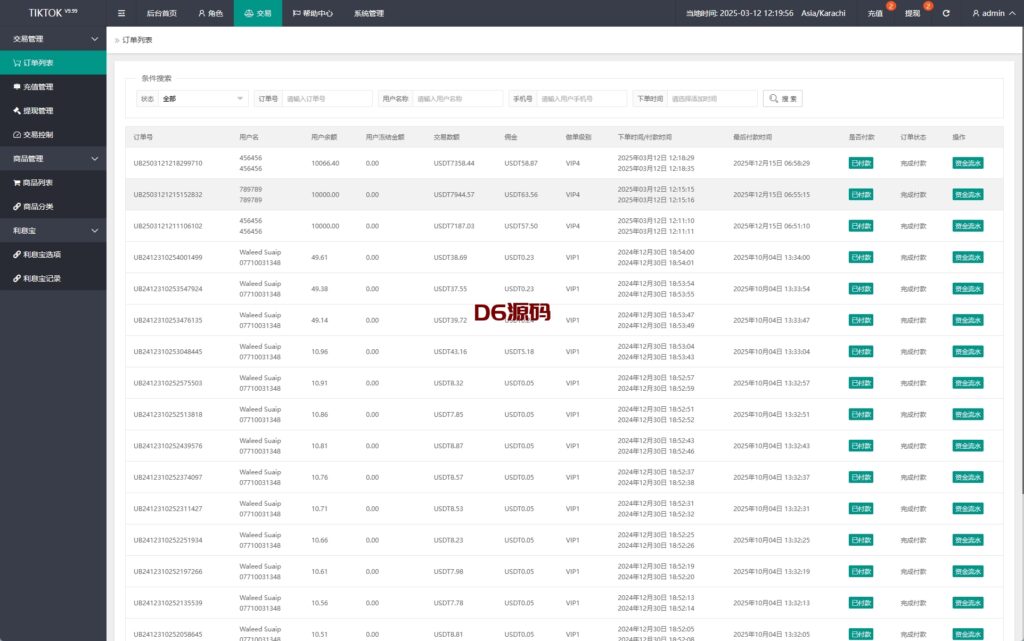
Task: Click 资金流水 for order UB2412310252135539
Action: [968, 602]
